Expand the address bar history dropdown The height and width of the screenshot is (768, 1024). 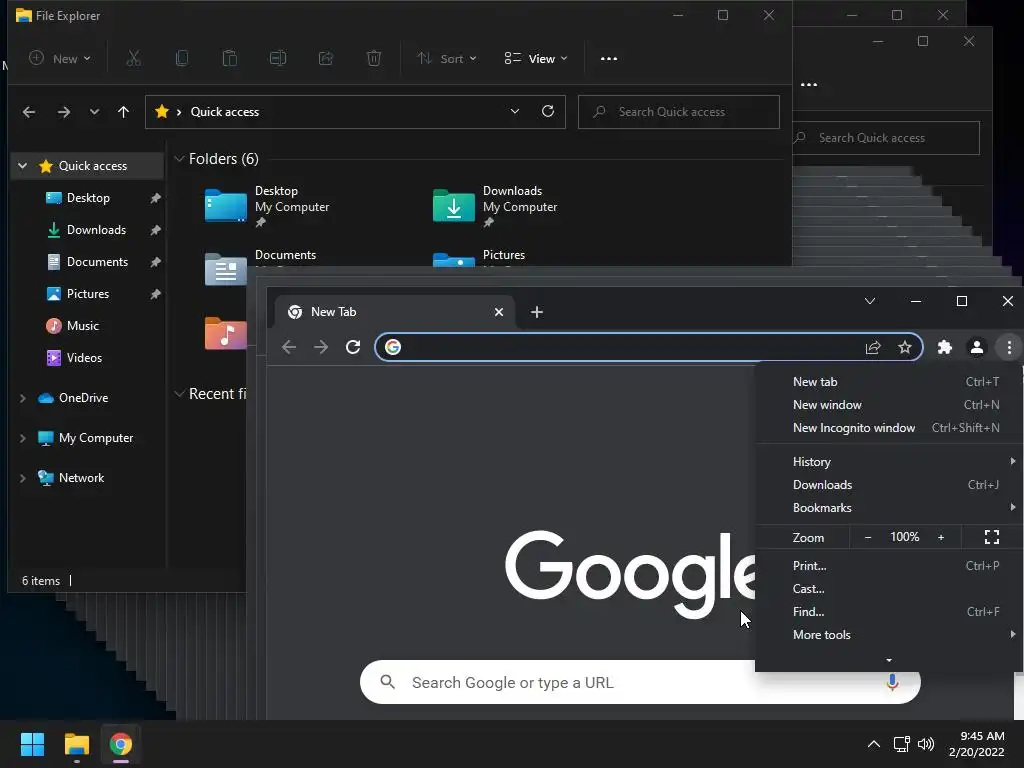pyautogui.click(x=515, y=111)
